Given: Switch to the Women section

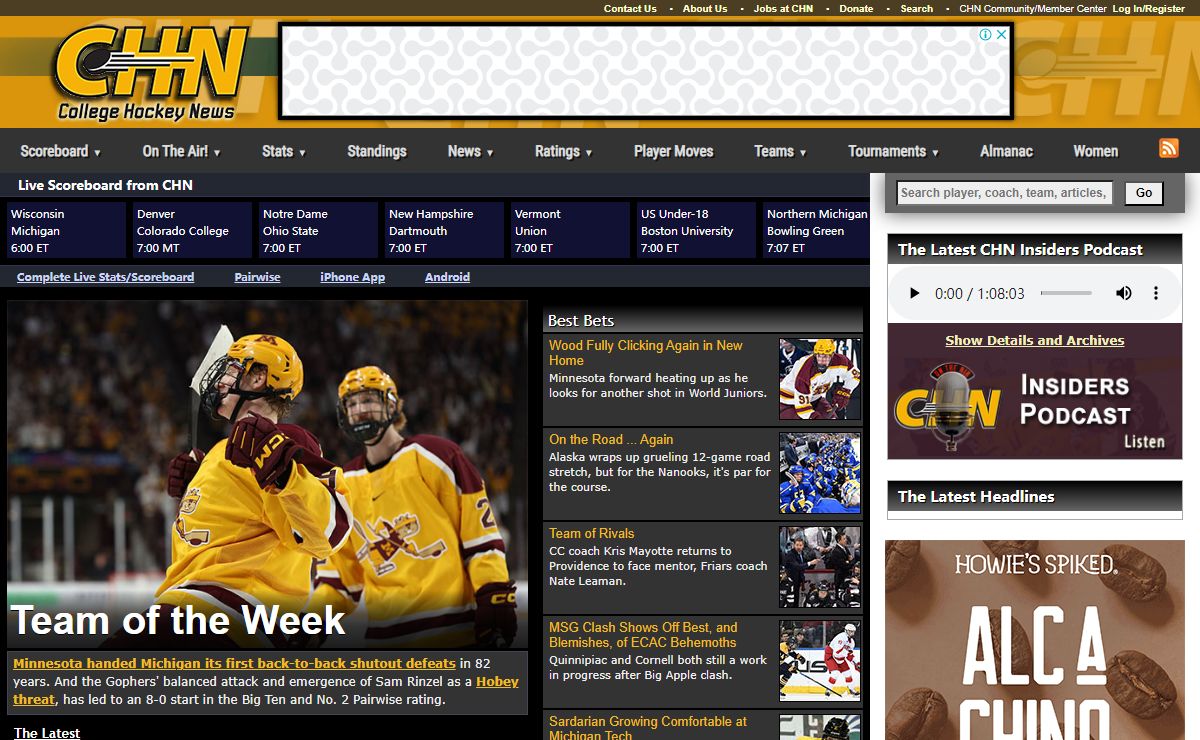Looking at the screenshot, I should click(x=1096, y=151).
